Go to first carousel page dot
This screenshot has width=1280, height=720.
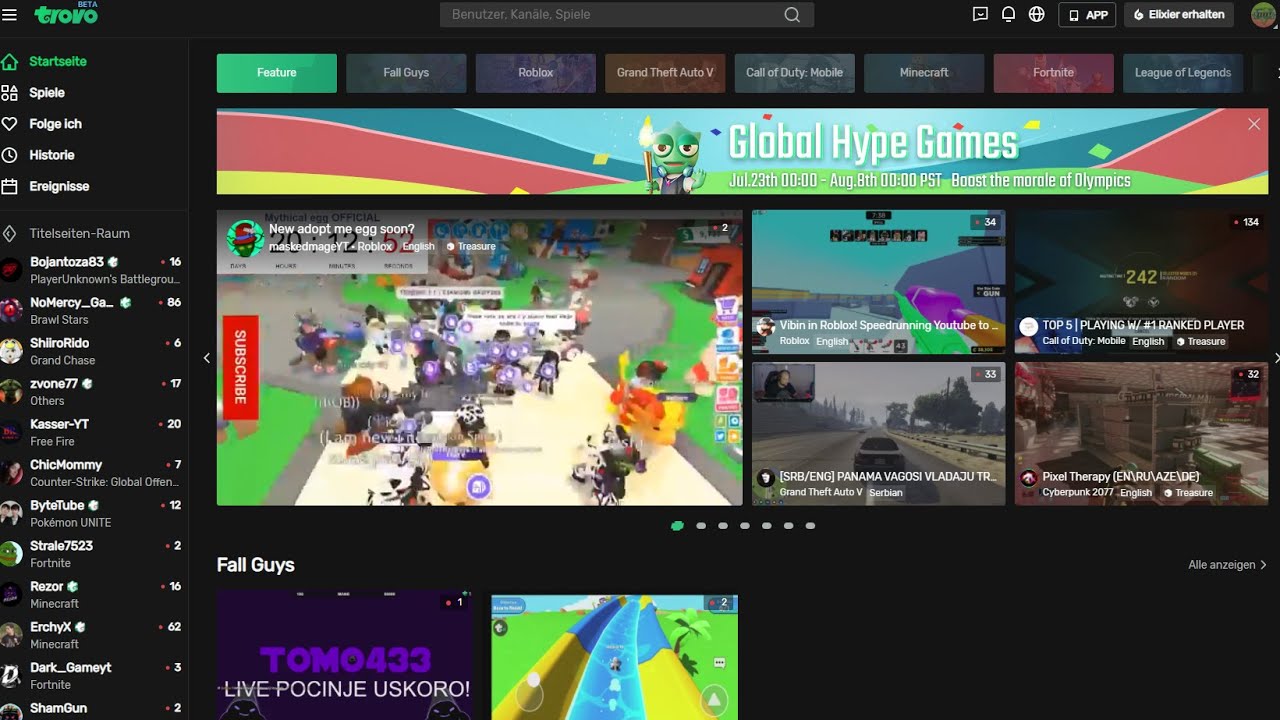pyautogui.click(x=678, y=525)
